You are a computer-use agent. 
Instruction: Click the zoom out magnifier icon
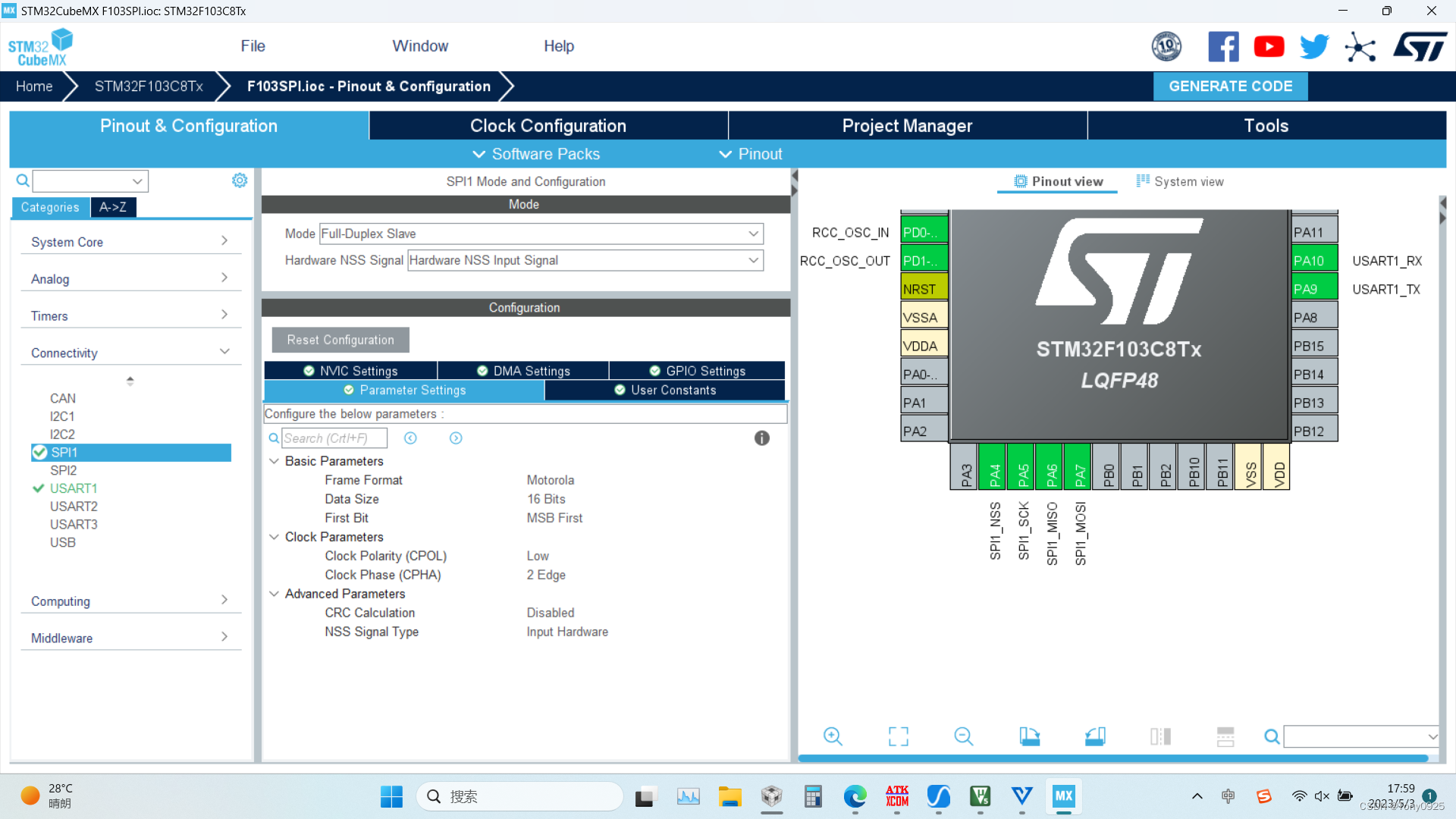pos(963,736)
